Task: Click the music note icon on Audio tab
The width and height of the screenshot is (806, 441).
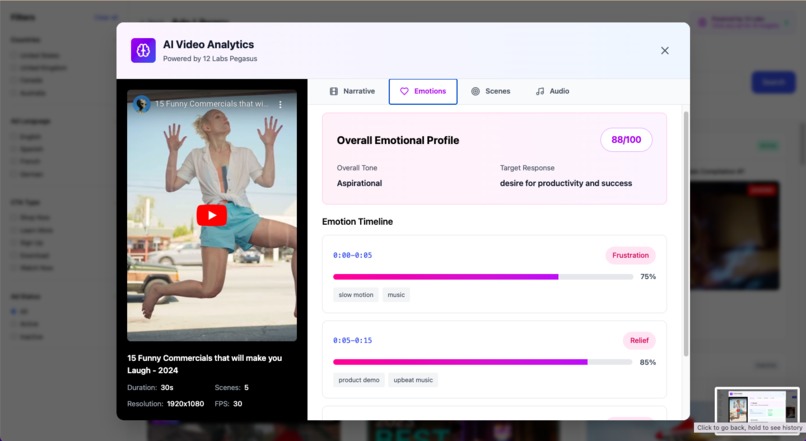Action: click(540, 91)
